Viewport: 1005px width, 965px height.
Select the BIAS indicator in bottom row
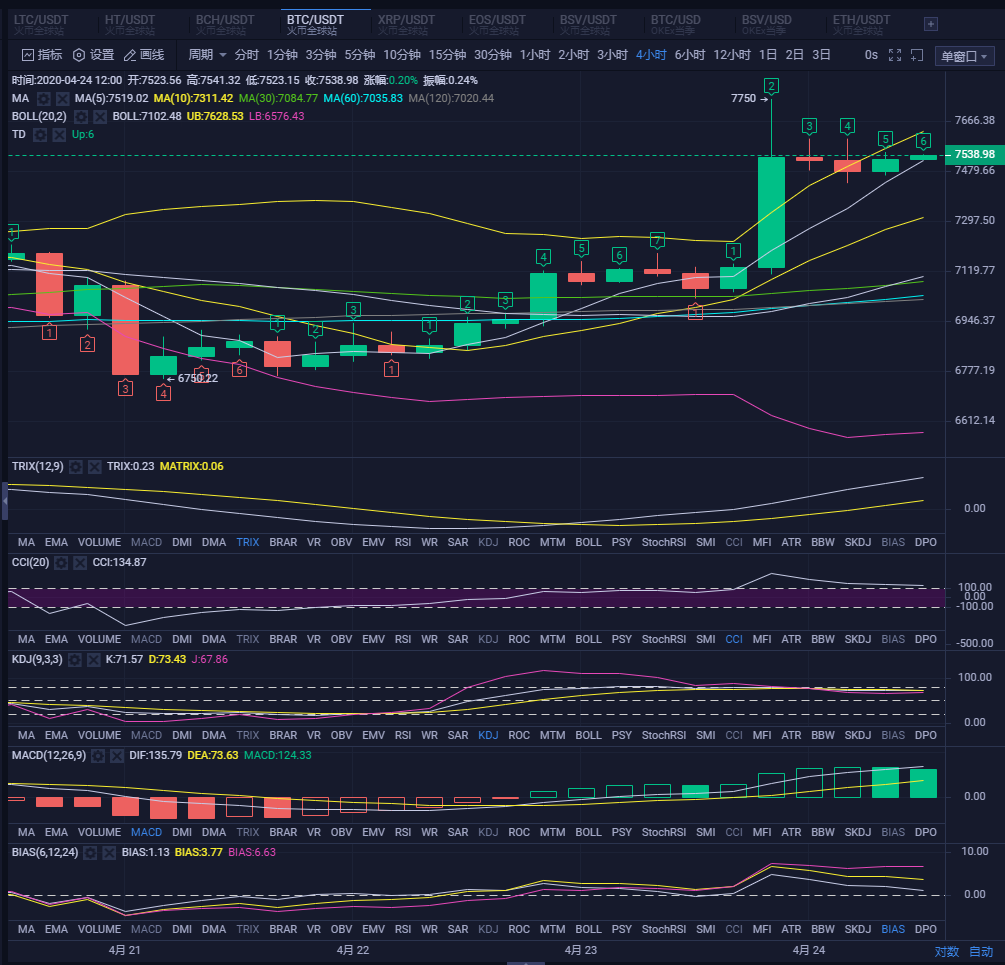click(x=893, y=929)
